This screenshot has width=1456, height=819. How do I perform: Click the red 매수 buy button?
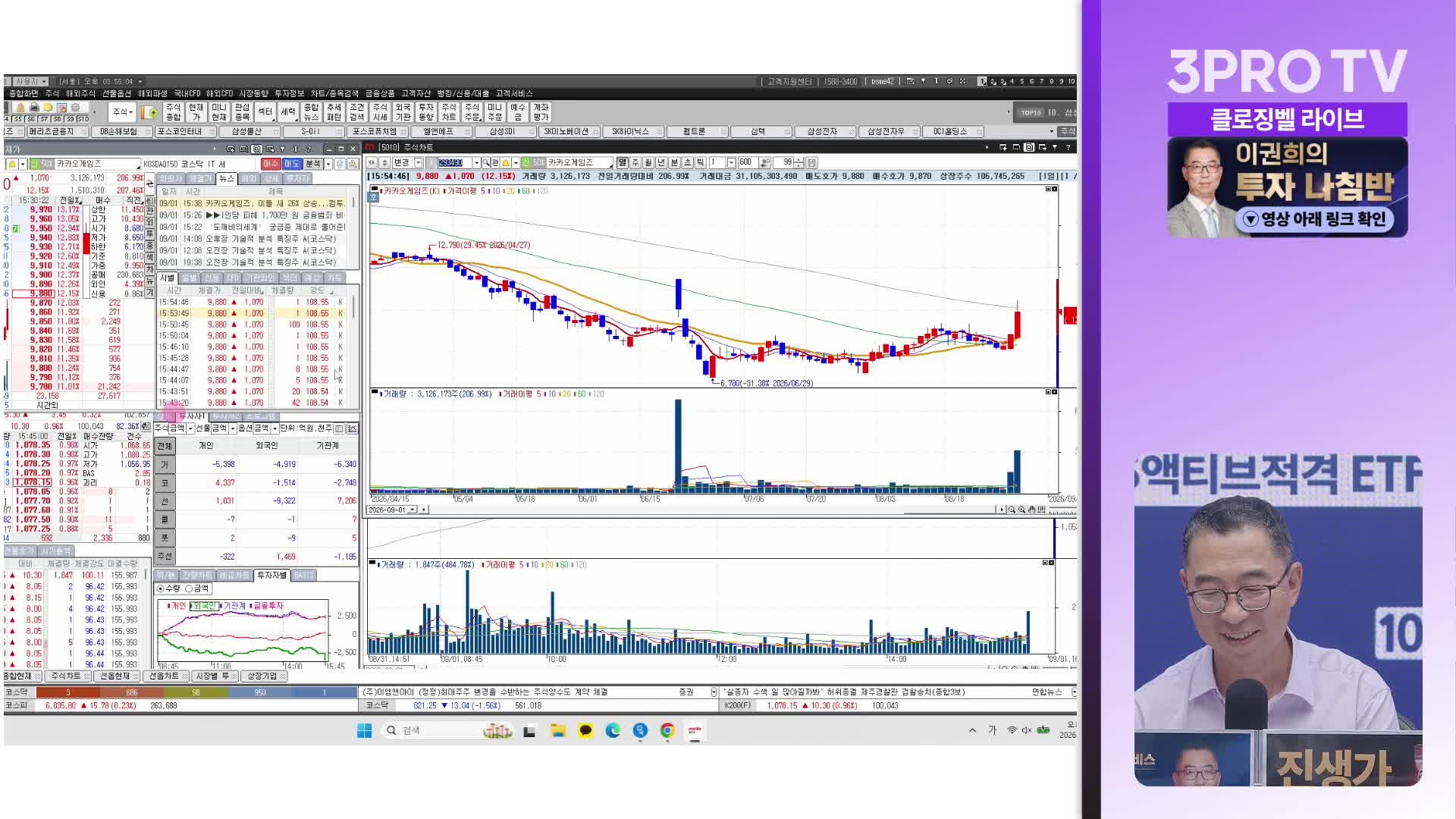pyautogui.click(x=271, y=164)
